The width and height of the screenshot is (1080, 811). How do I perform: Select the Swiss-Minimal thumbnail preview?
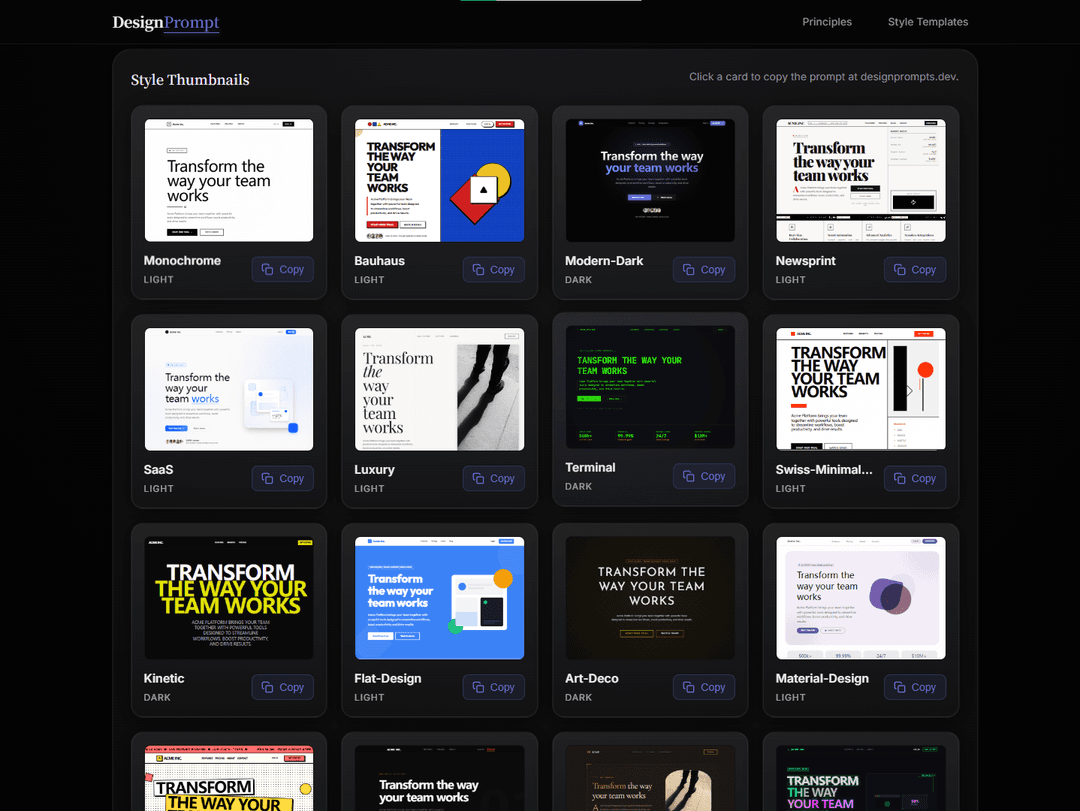point(861,389)
